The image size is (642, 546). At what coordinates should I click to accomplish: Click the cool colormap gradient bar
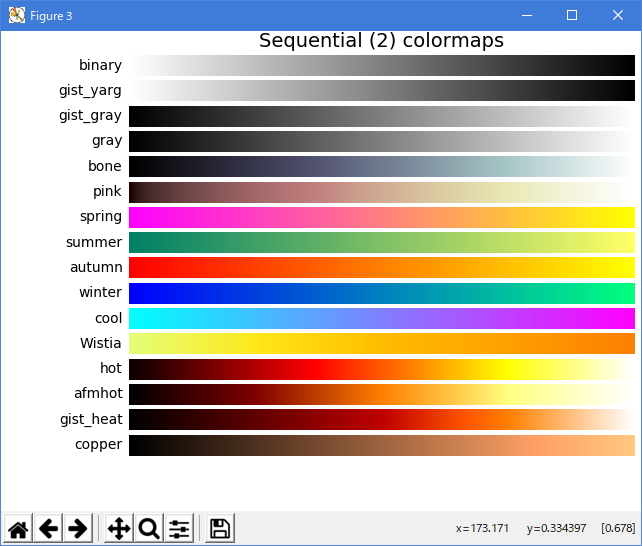pos(382,318)
